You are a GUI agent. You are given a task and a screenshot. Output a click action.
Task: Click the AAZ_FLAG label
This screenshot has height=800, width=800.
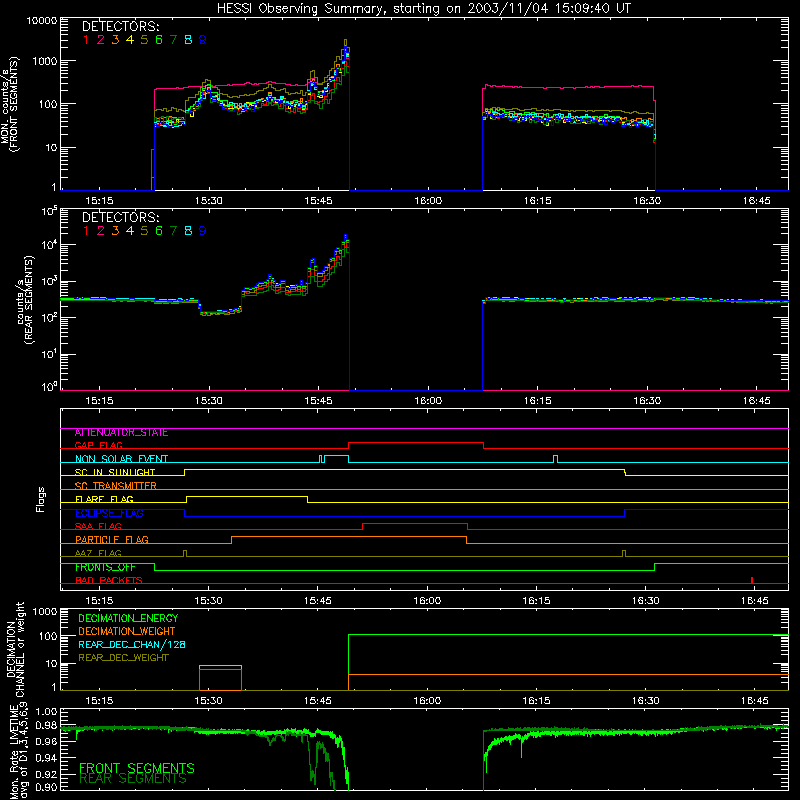pos(98,553)
